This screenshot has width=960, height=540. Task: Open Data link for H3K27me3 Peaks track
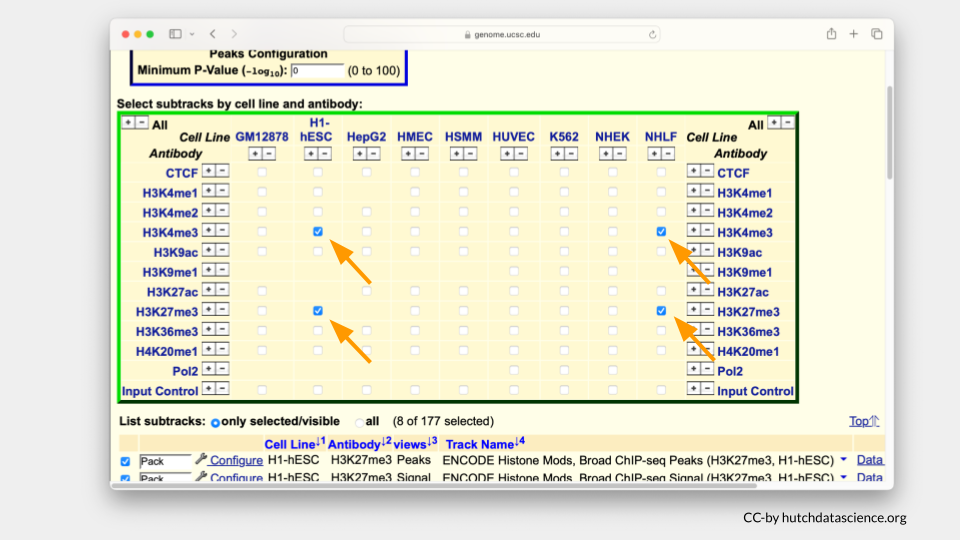pos(869,460)
